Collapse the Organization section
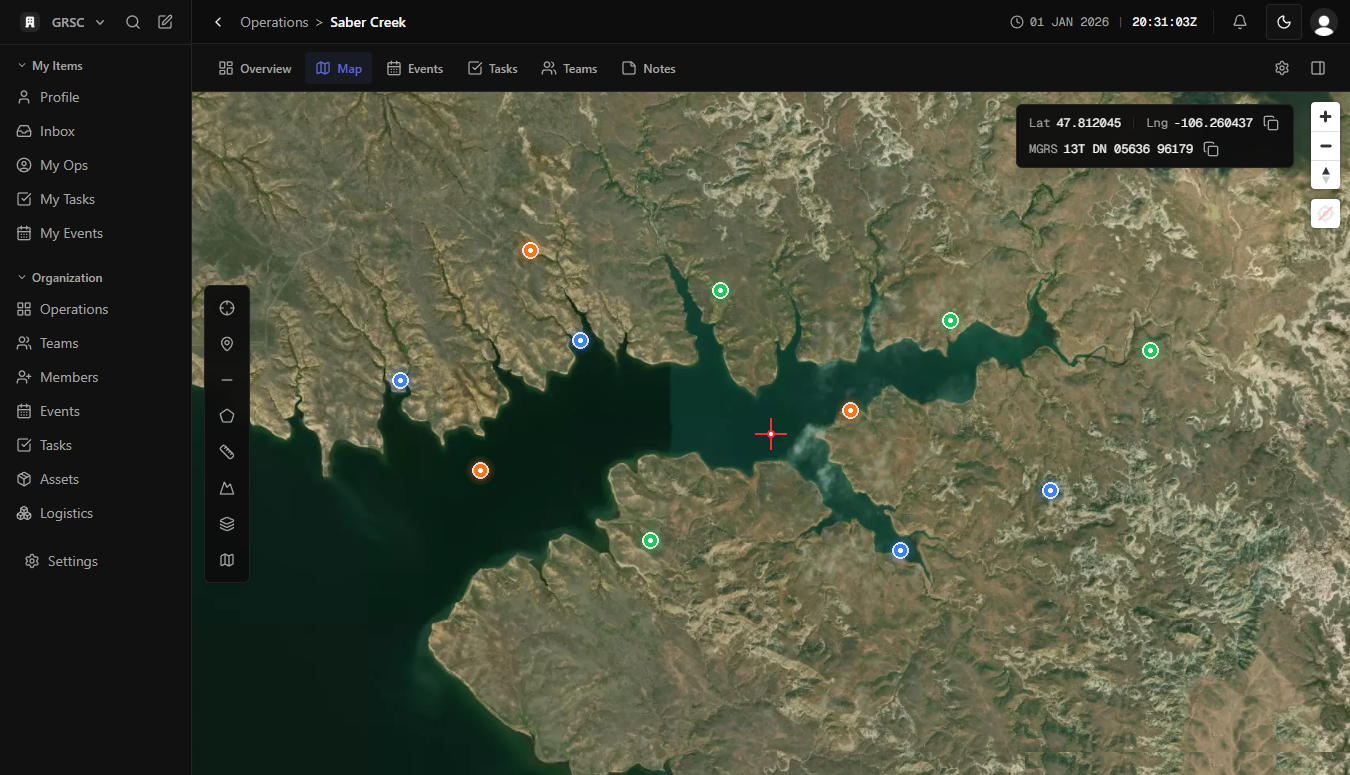The image size is (1350, 775). pyautogui.click(x=22, y=278)
